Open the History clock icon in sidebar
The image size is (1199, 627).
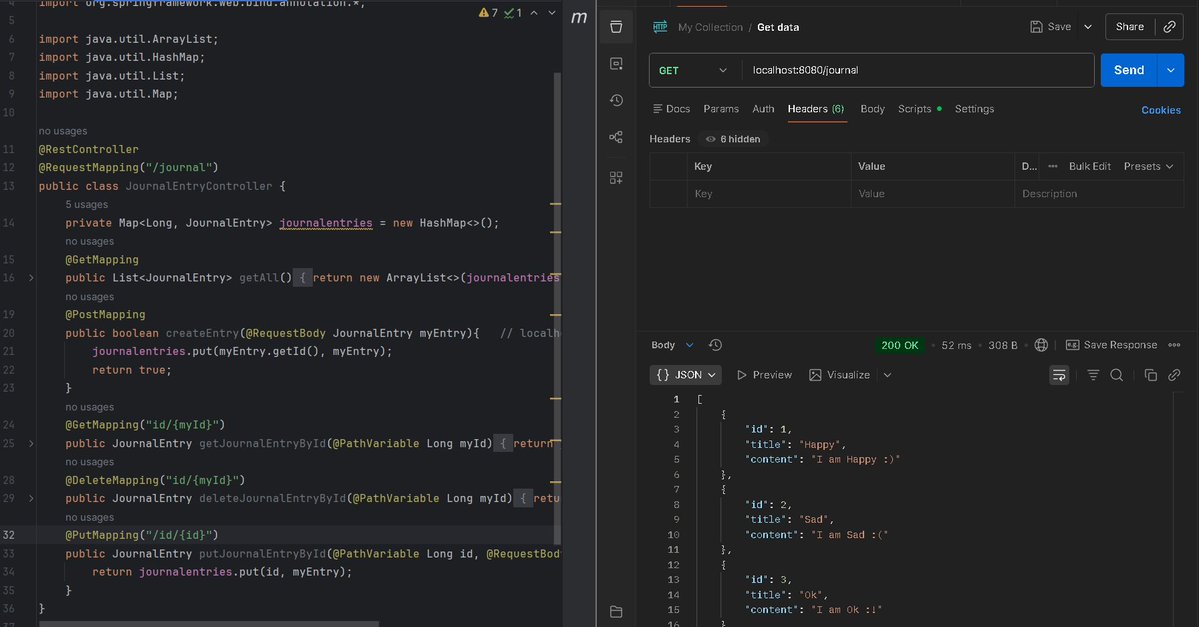click(x=616, y=100)
